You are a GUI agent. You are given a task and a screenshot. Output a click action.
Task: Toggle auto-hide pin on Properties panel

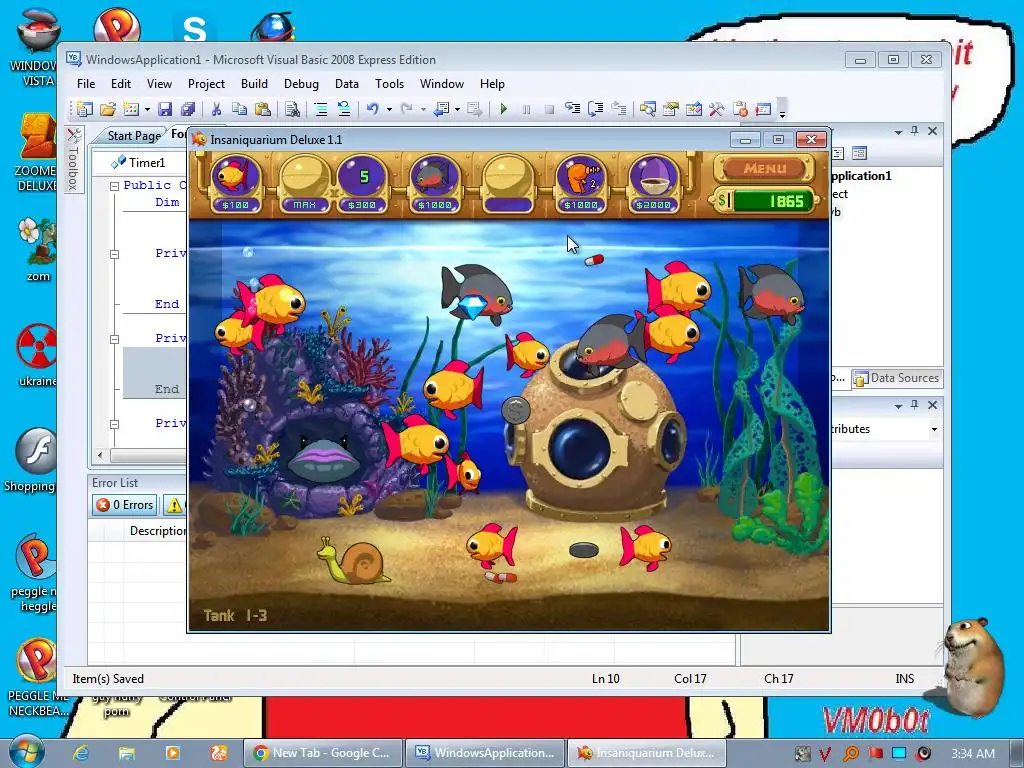pyautogui.click(x=915, y=405)
